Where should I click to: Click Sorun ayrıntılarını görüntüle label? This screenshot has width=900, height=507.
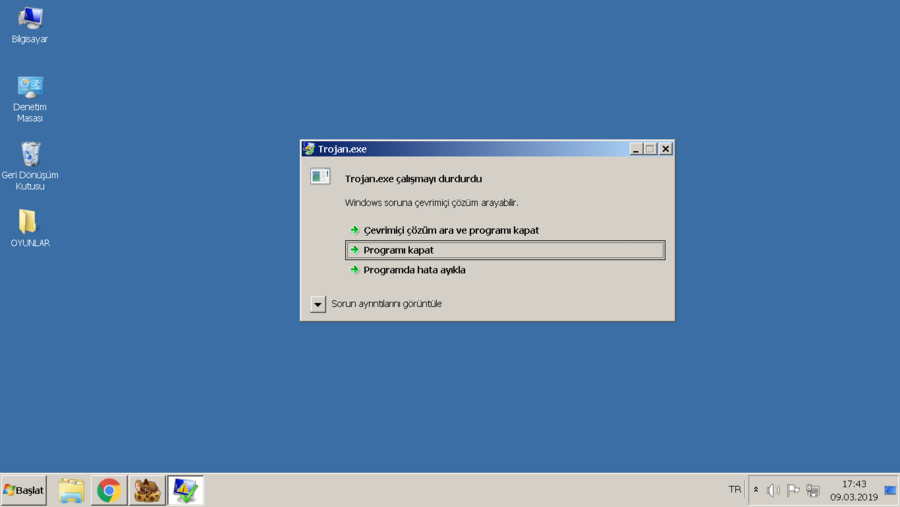tap(386, 304)
